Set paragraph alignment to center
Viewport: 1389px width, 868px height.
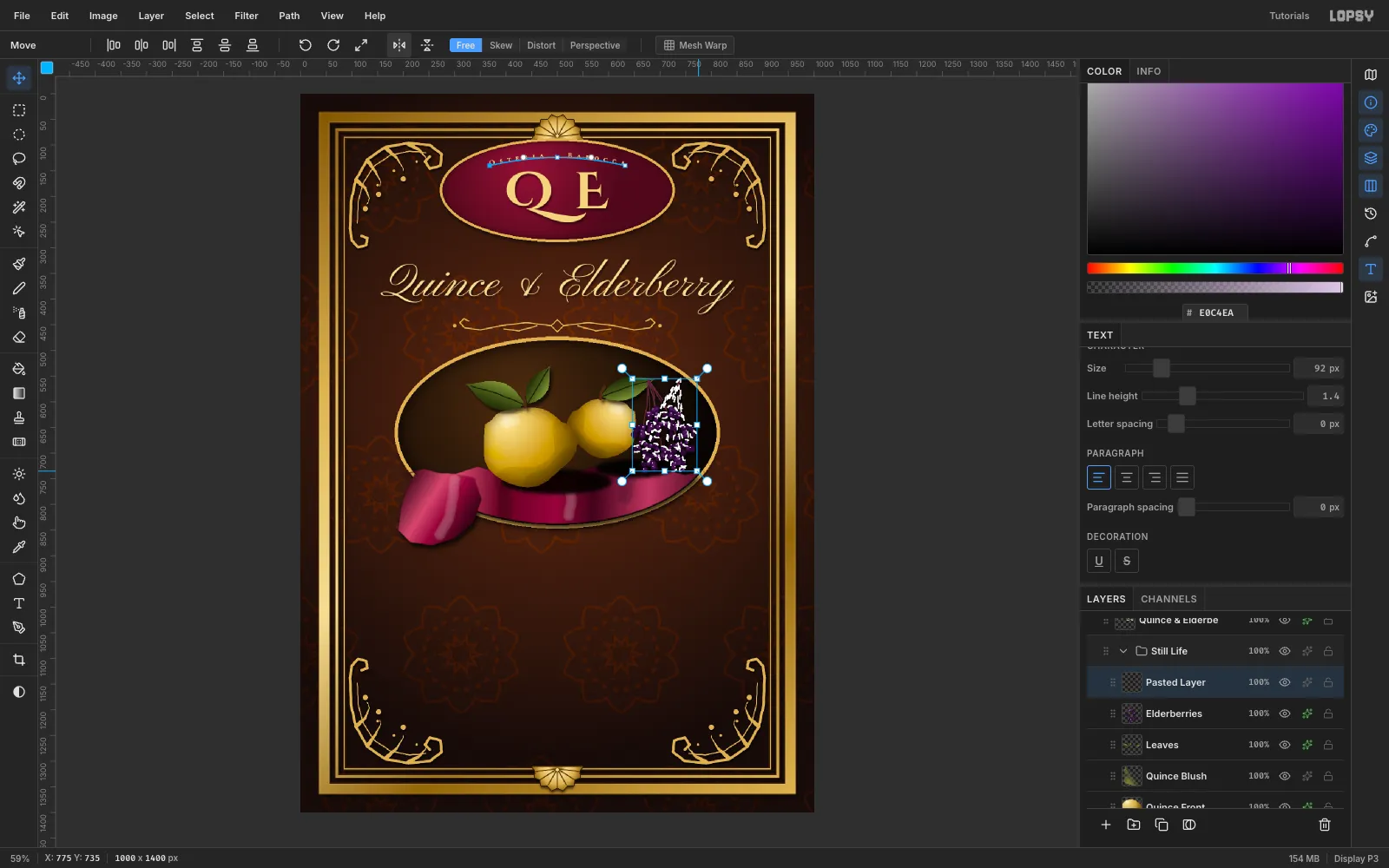click(x=1127, y=477)
